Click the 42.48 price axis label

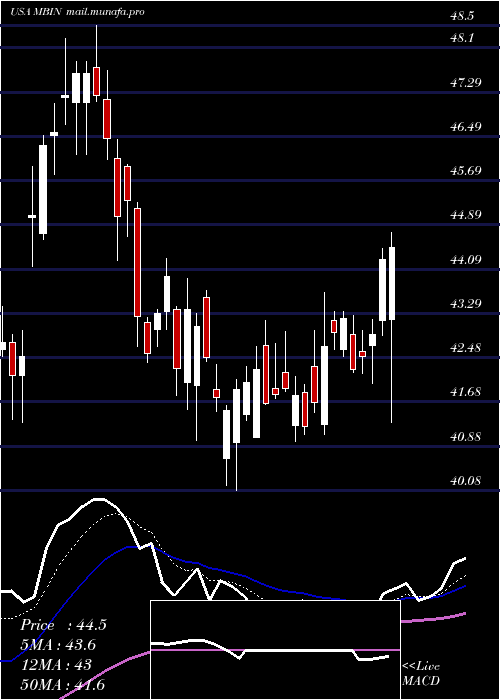(x=466, y=347)
